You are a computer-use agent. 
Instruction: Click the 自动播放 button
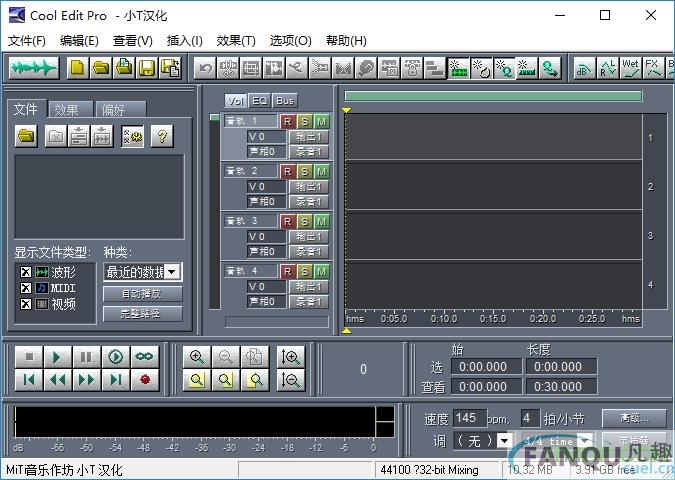click(x=142, y=294)
